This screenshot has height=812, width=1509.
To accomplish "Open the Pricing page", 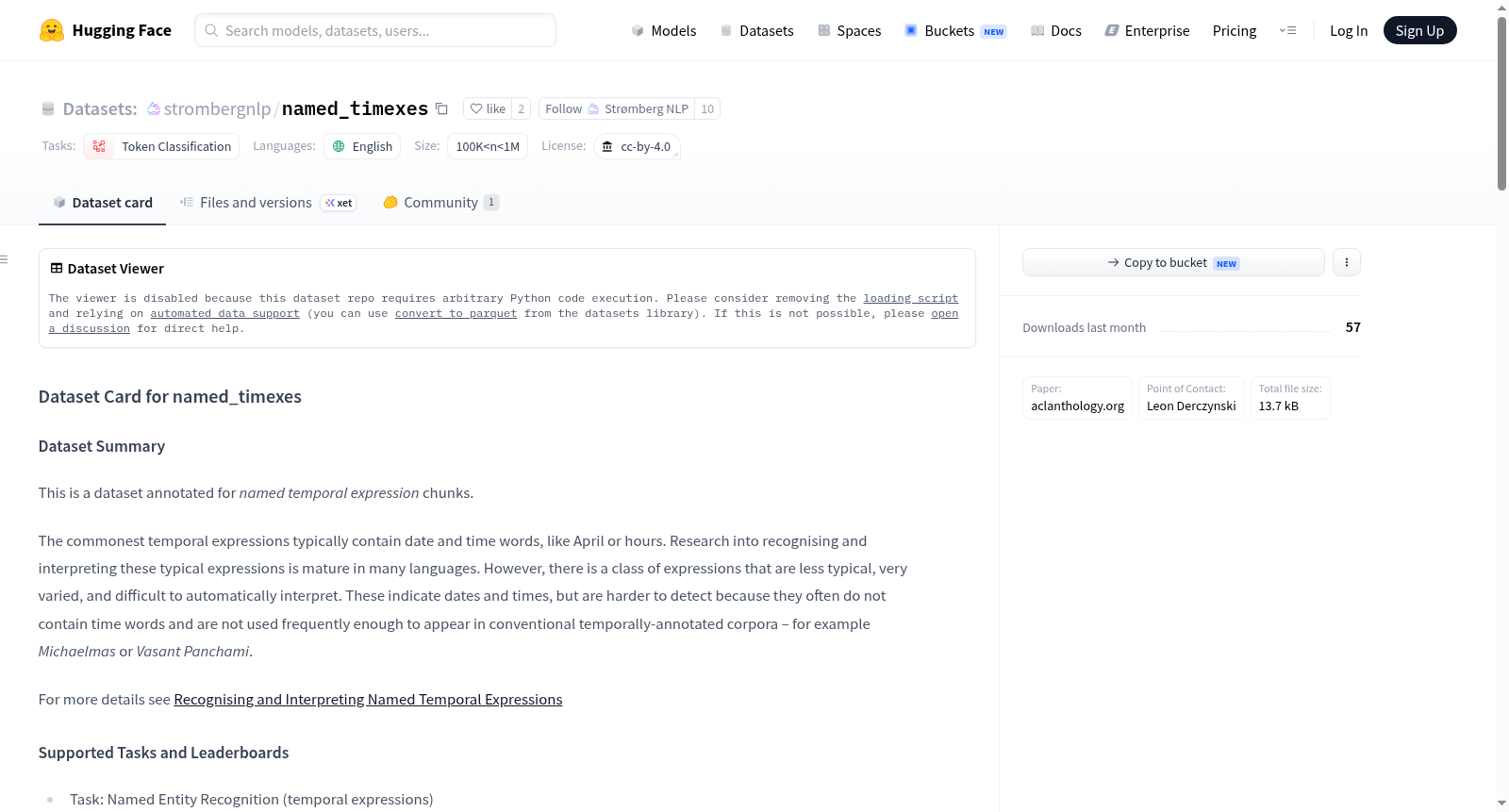I will [x=1235, y=30].
